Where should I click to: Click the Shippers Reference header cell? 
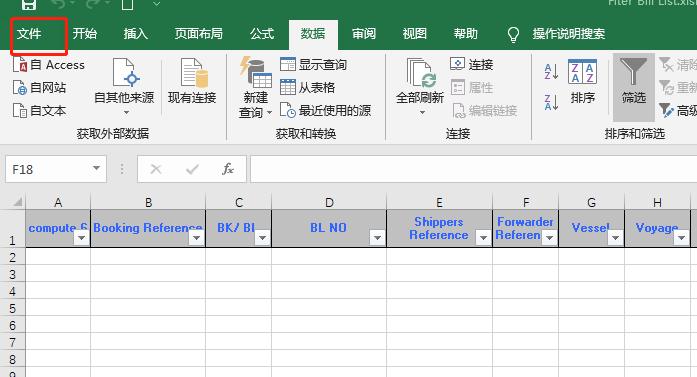tap(439, 228)
